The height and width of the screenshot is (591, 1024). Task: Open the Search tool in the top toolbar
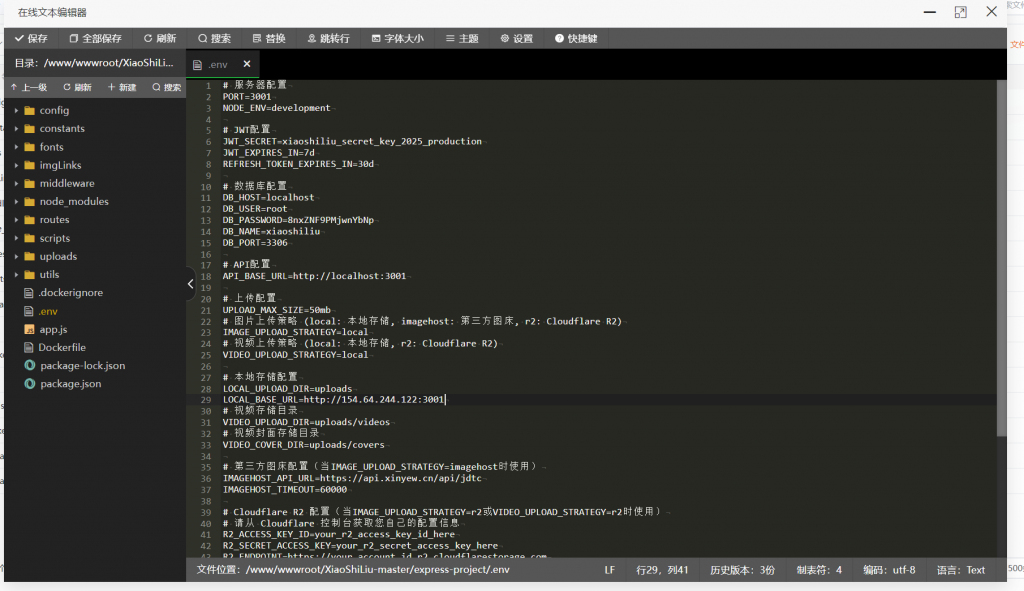(214, 38)
